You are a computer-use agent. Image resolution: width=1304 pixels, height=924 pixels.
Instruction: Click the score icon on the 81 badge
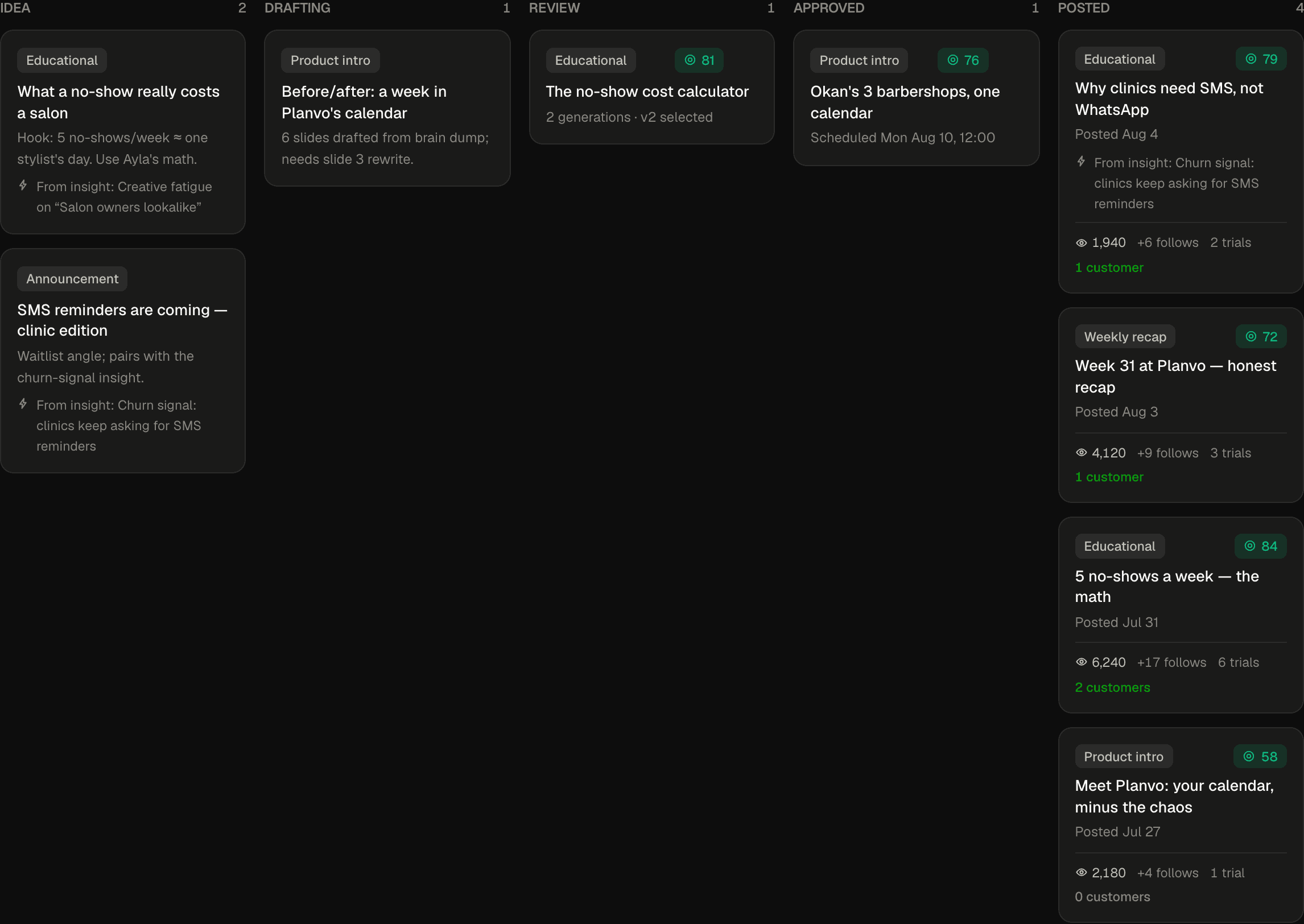(690, 60)
